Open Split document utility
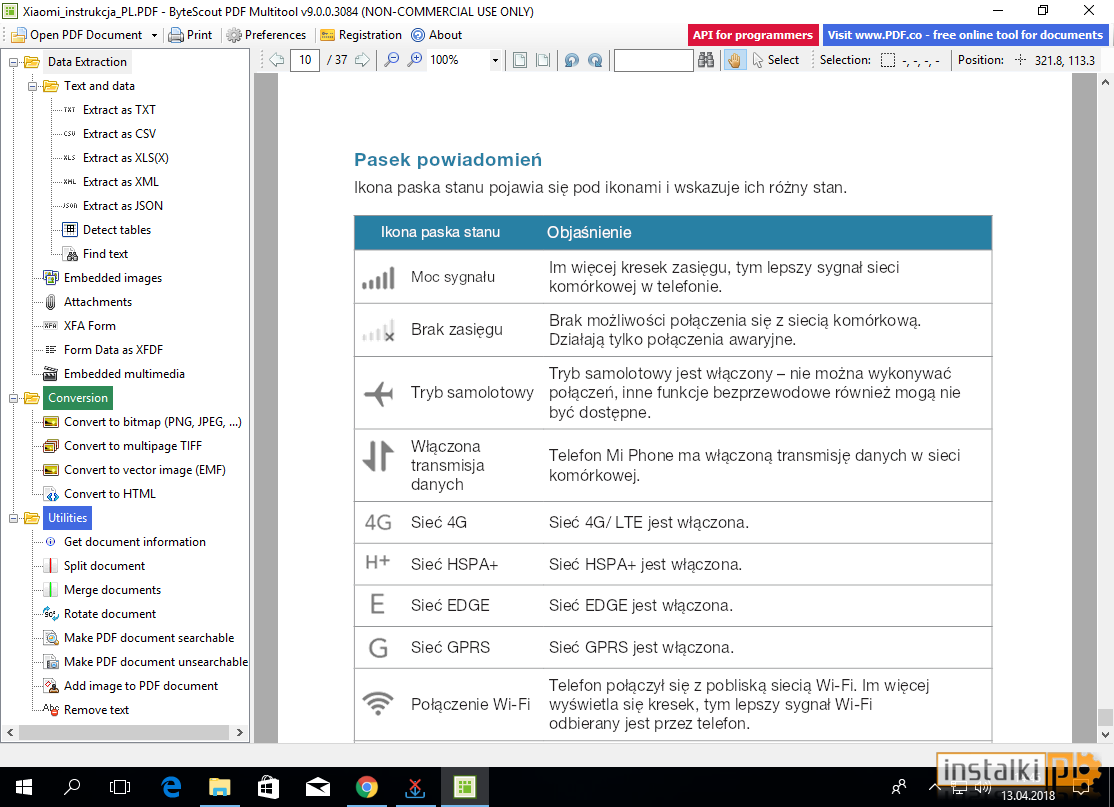1114x807 pixels. coord(104,566)
